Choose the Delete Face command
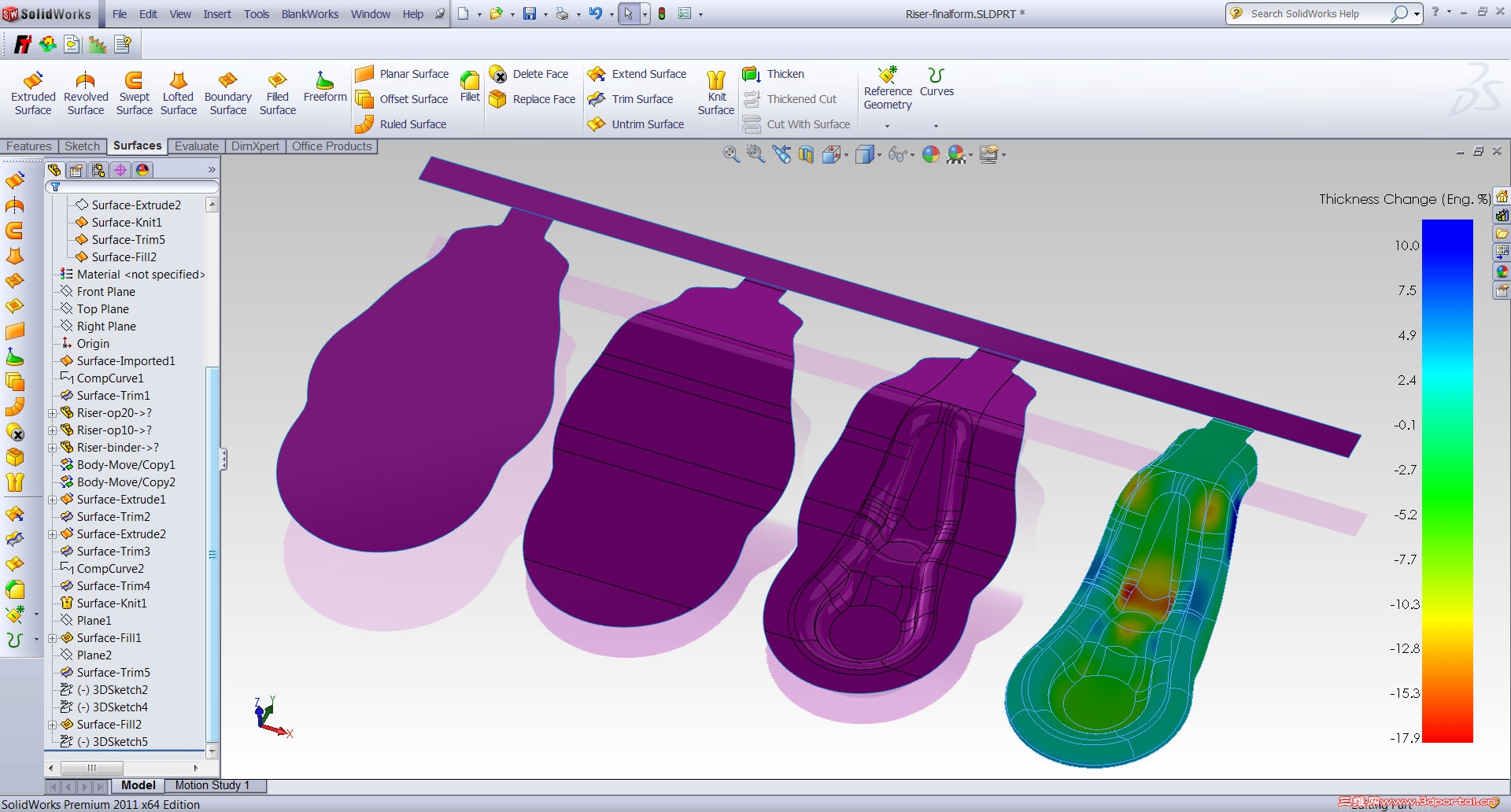The image size is (1511, 812). tap(528, 74)
